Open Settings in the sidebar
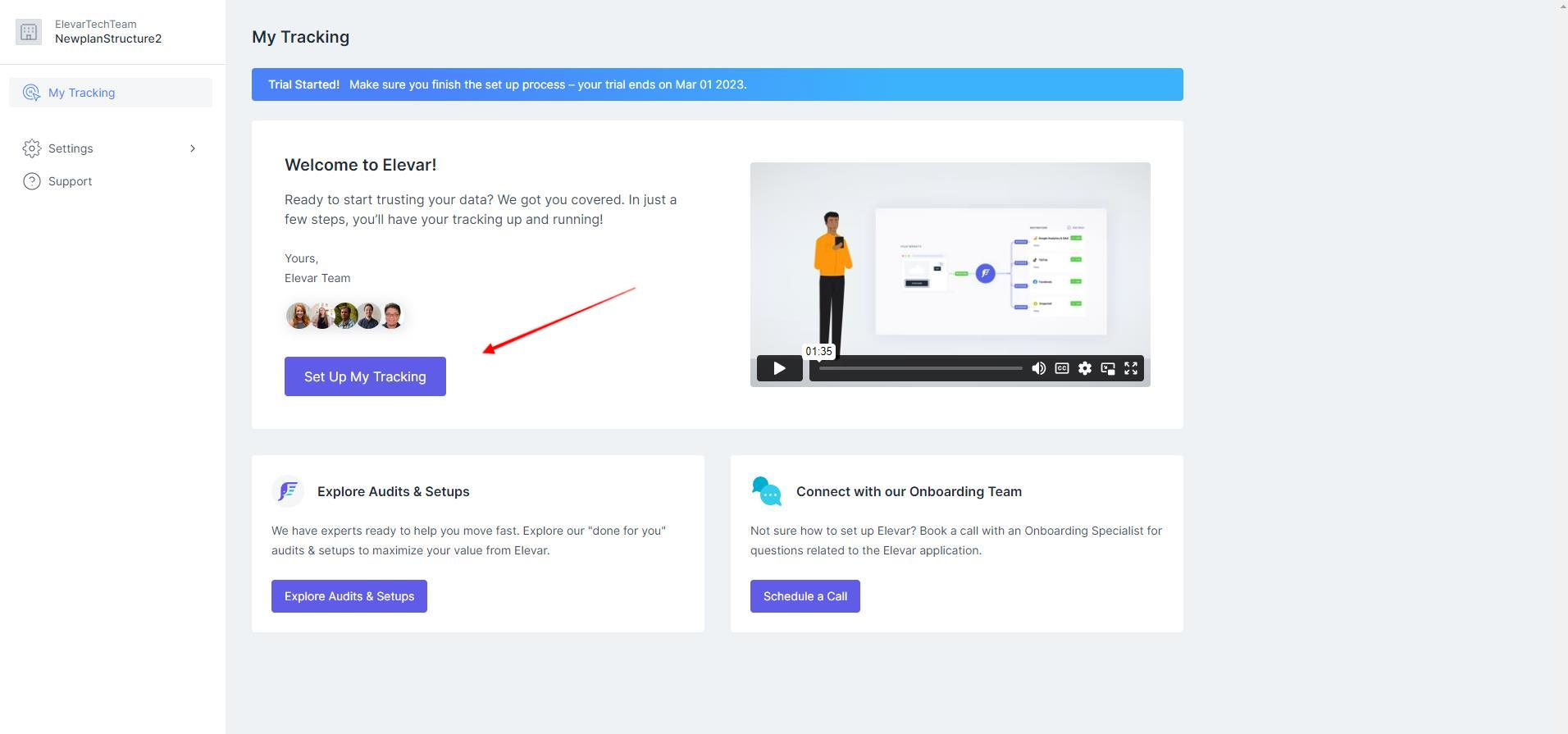 tap(111, 148)
